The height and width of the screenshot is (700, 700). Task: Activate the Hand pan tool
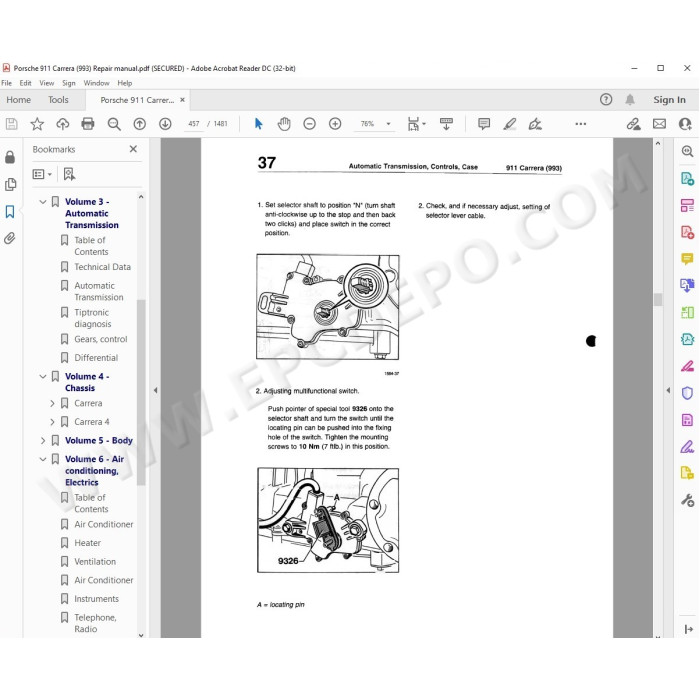pyautogui.click(x=284, y=124)
